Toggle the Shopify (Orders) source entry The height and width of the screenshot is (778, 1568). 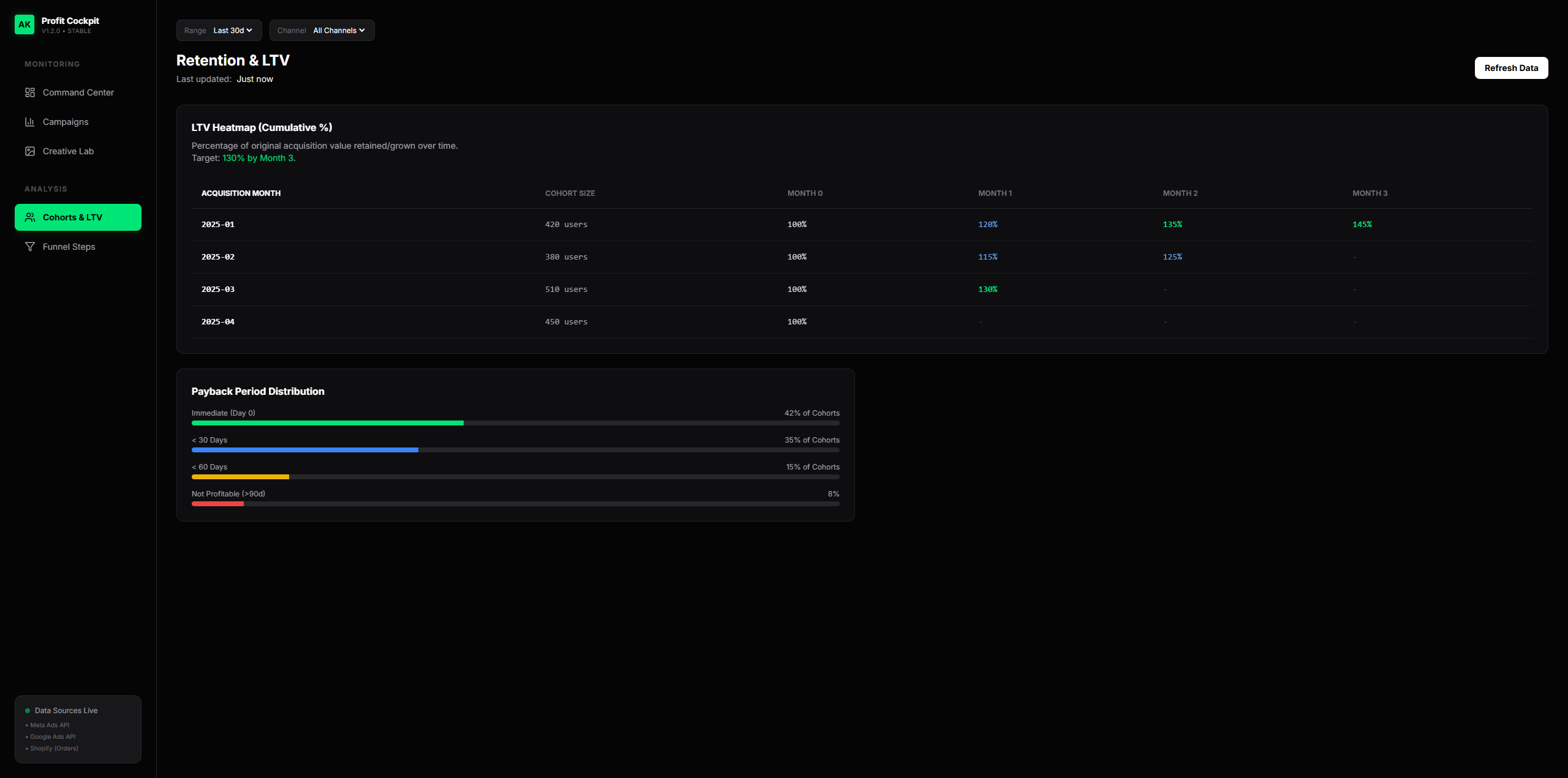(54, 748)
